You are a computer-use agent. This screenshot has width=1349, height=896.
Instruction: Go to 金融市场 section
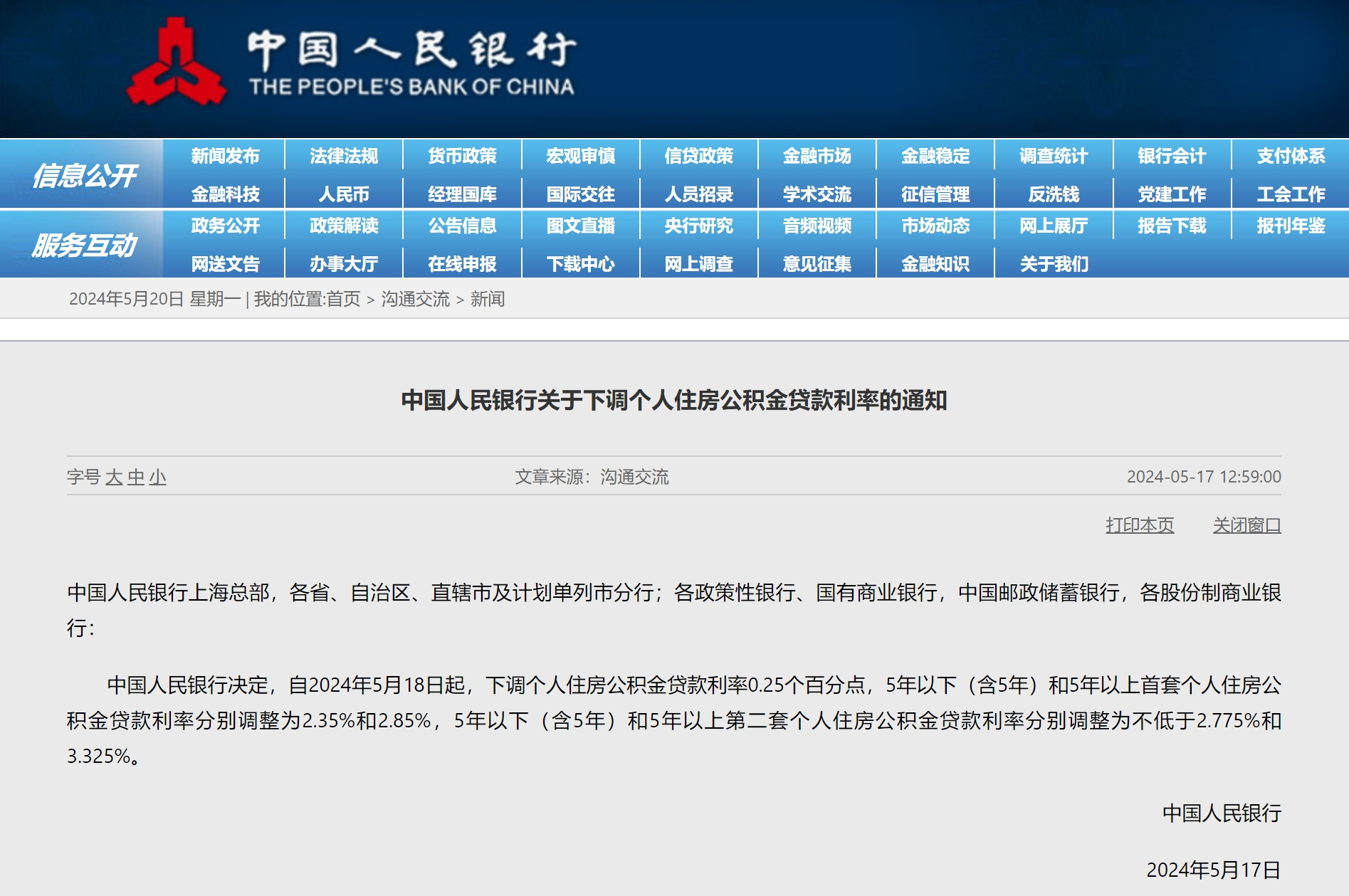(817, 156)
